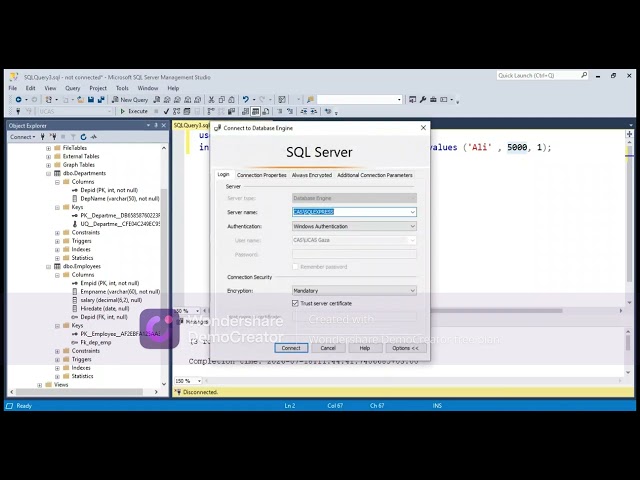
Task: Click the Paste icon in toolbar
Action: [x=231, y=100]
